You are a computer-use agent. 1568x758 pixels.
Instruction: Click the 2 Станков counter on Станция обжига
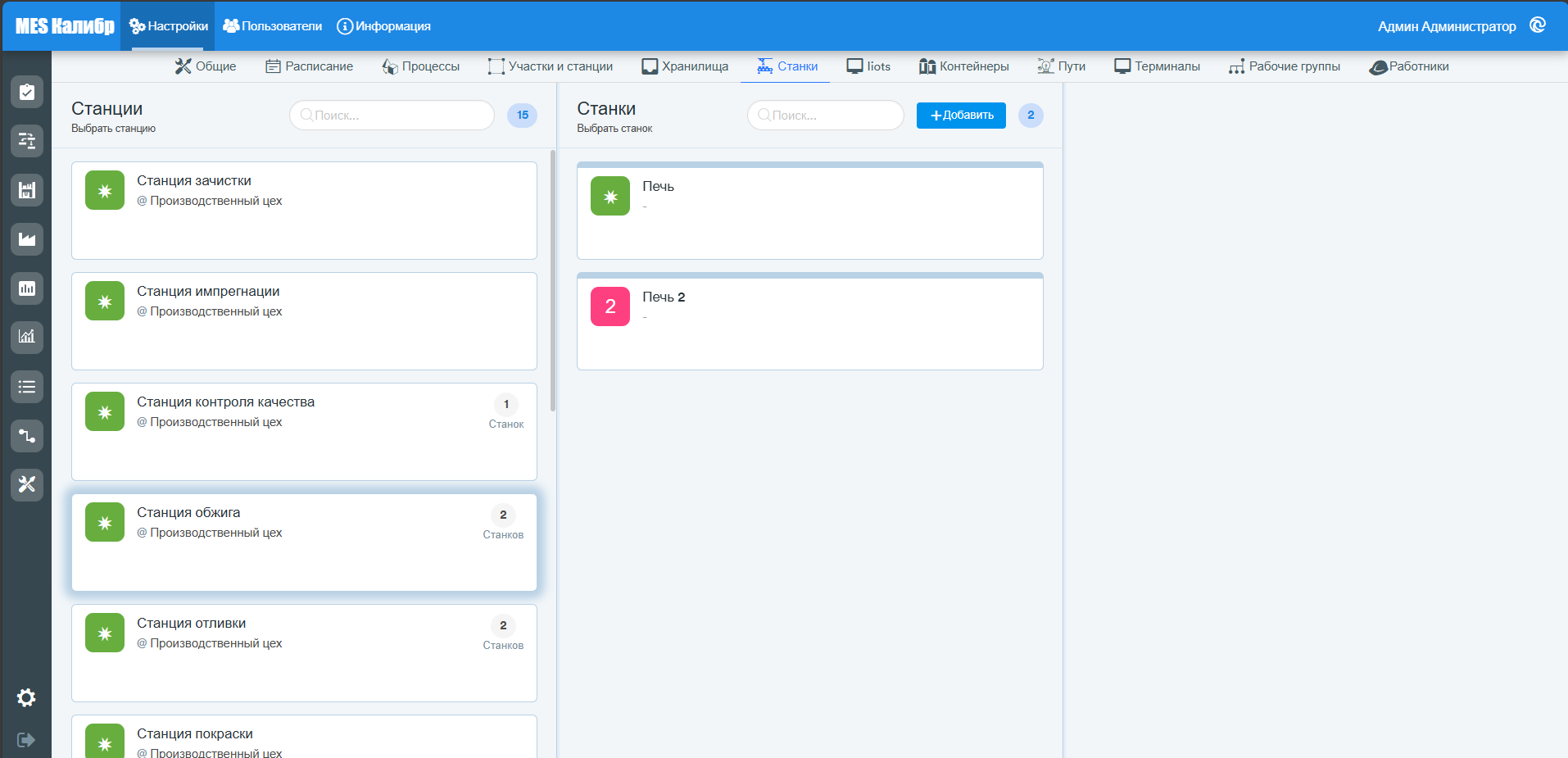[503, 523]
